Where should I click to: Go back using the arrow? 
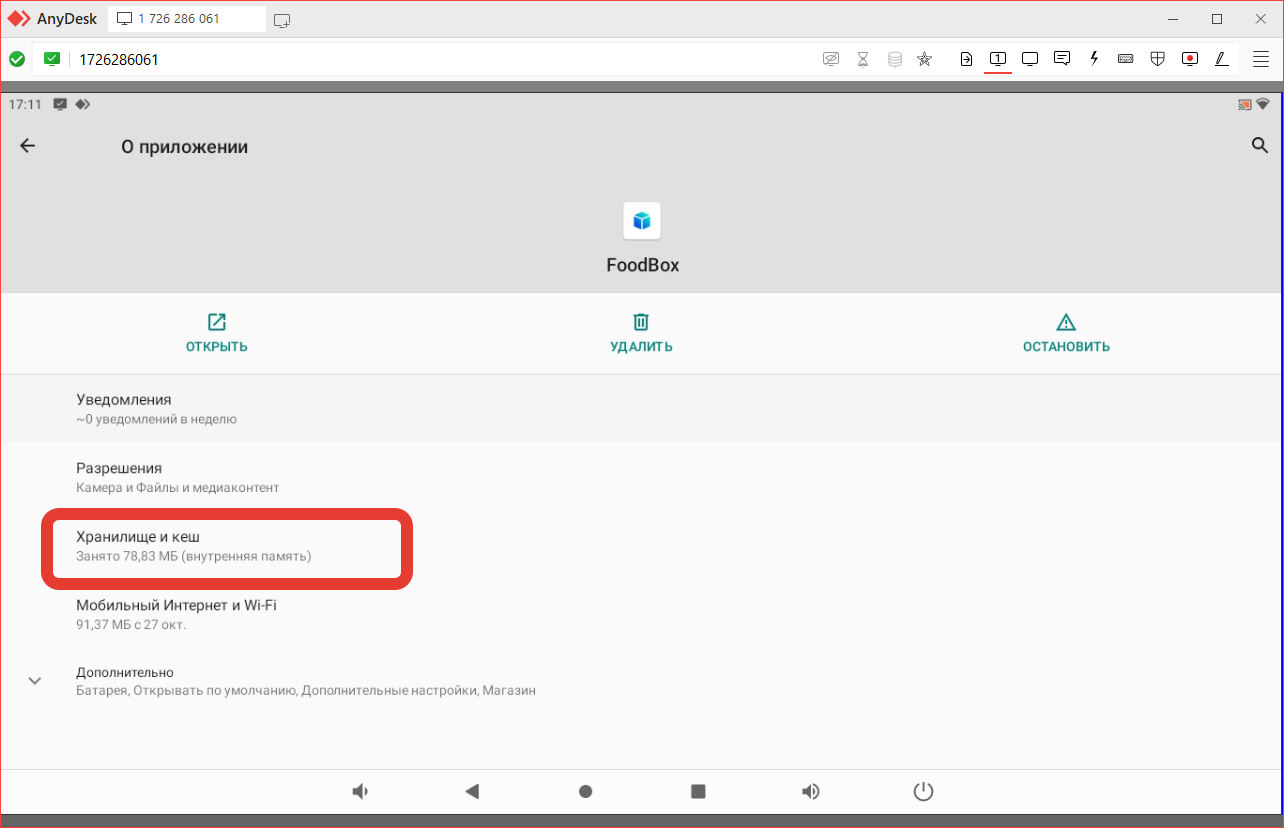click(x=27, y=146)
